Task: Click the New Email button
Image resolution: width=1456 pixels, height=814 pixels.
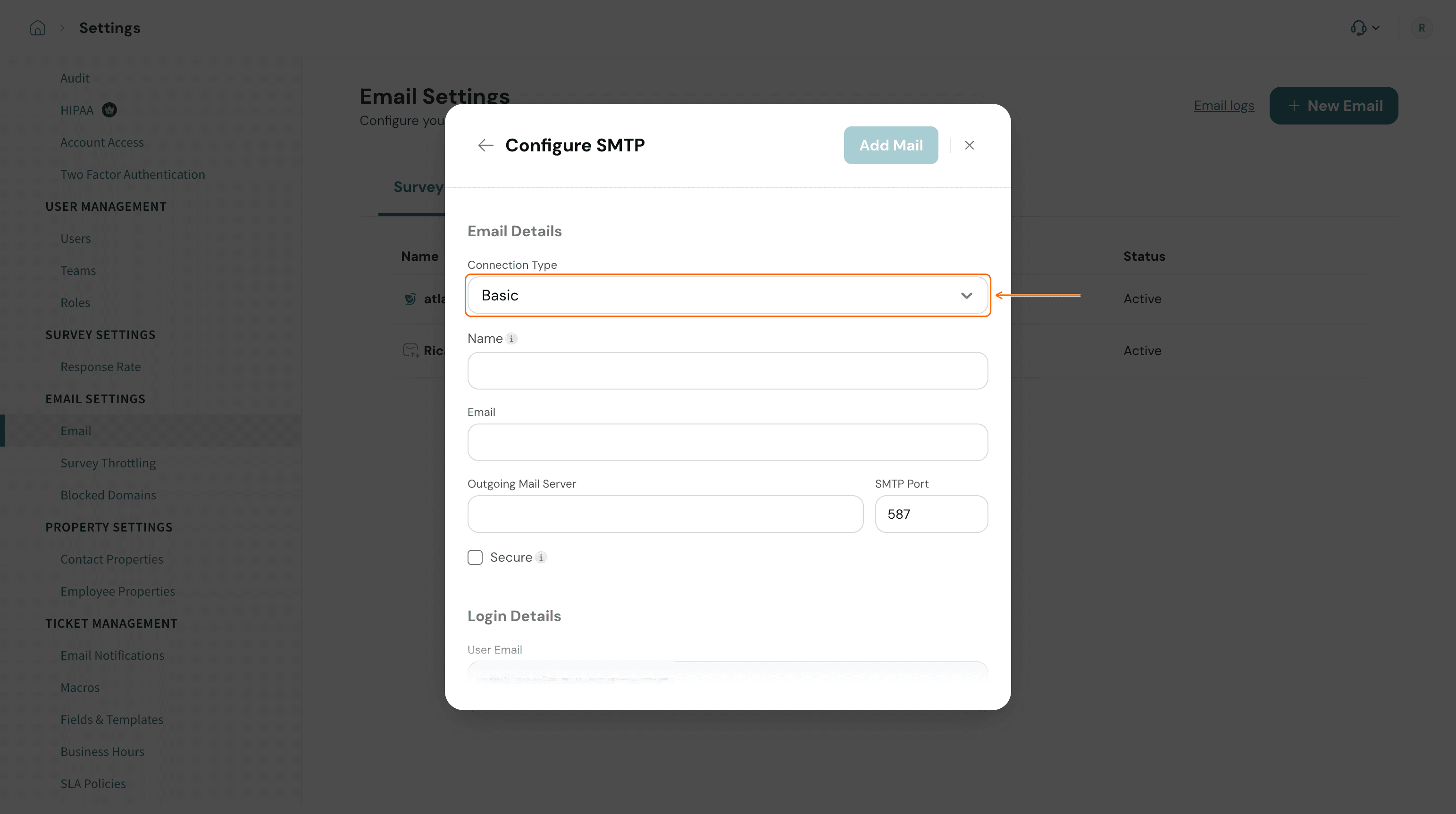Action: point(1333,106)
